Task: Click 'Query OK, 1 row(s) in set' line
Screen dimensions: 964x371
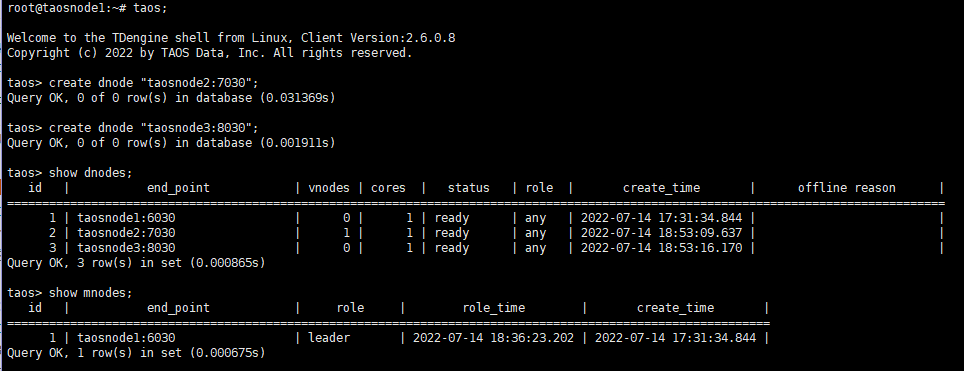Action: (136, 353)
